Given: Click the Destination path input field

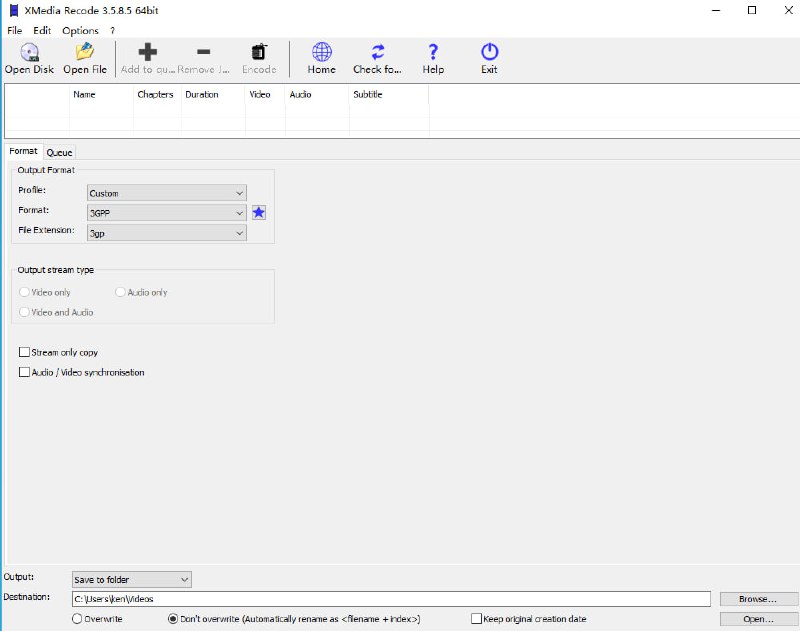Looking at the screenshot, I should [x=391, y=599].
